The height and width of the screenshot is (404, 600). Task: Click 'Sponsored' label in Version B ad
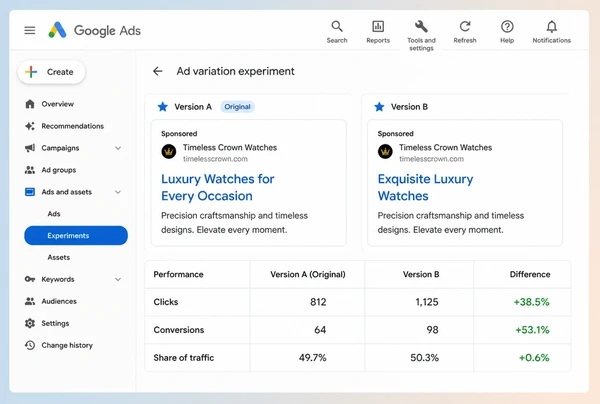[x=396, y=134]
